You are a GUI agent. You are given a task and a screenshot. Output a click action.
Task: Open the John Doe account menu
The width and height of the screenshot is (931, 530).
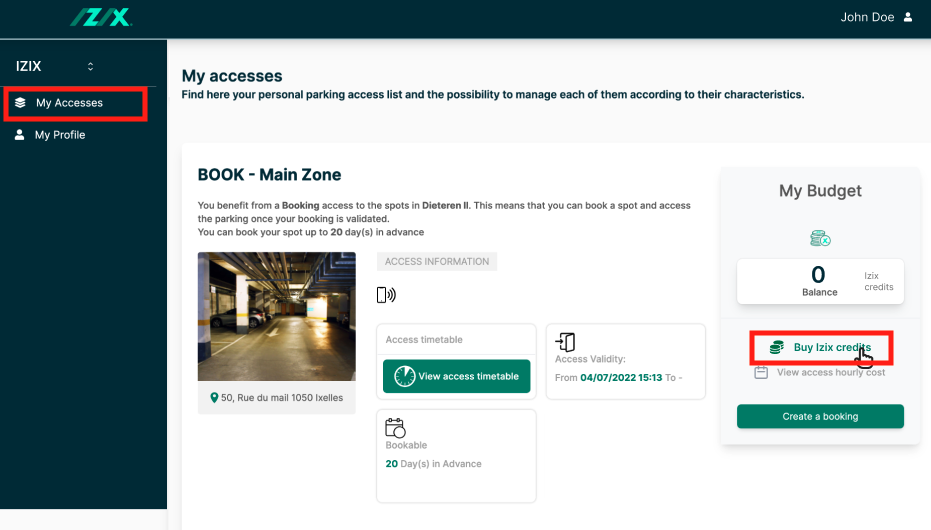tap(867, 17)
